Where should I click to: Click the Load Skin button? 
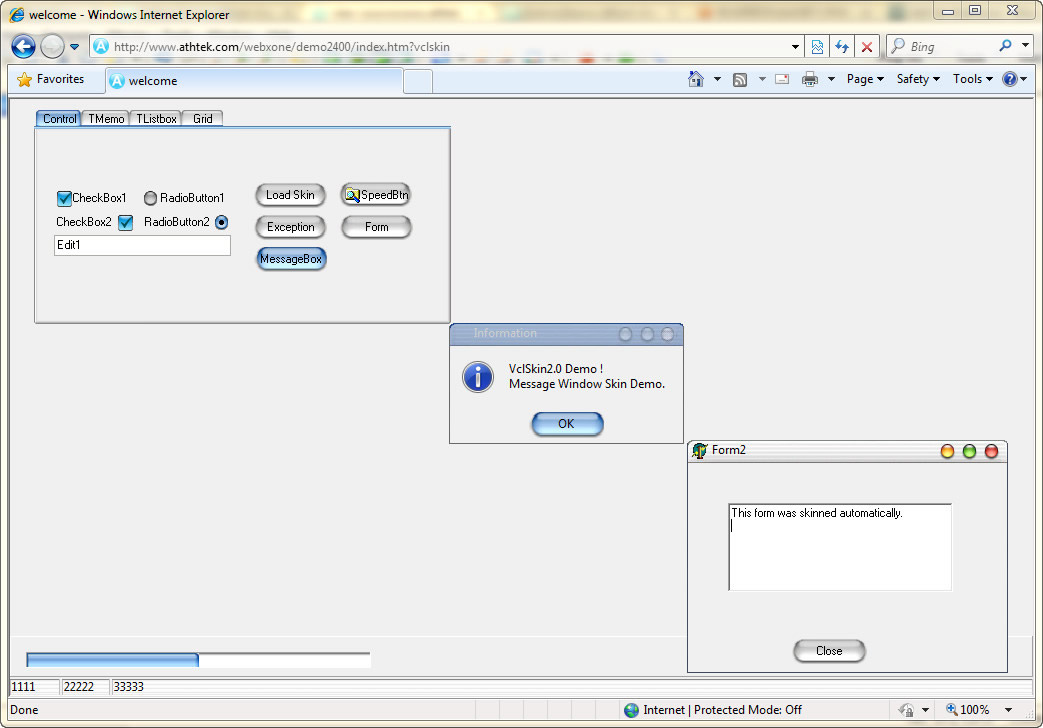coord(290,195)
